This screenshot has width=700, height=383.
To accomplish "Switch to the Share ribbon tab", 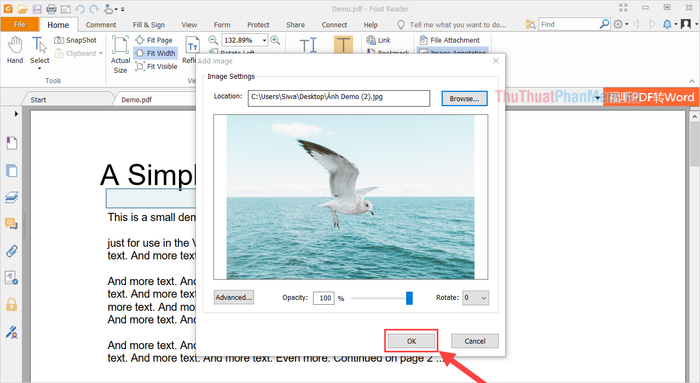I will 296,25.
